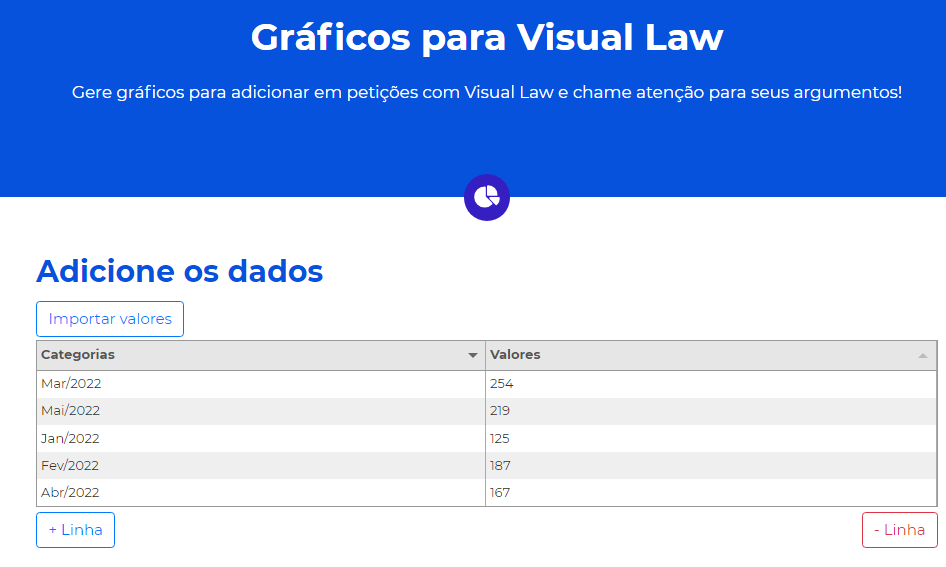Edit the value cell 254
Viewport: 946px width, 567px height.
pyautogui.click(x=711, y=384)
